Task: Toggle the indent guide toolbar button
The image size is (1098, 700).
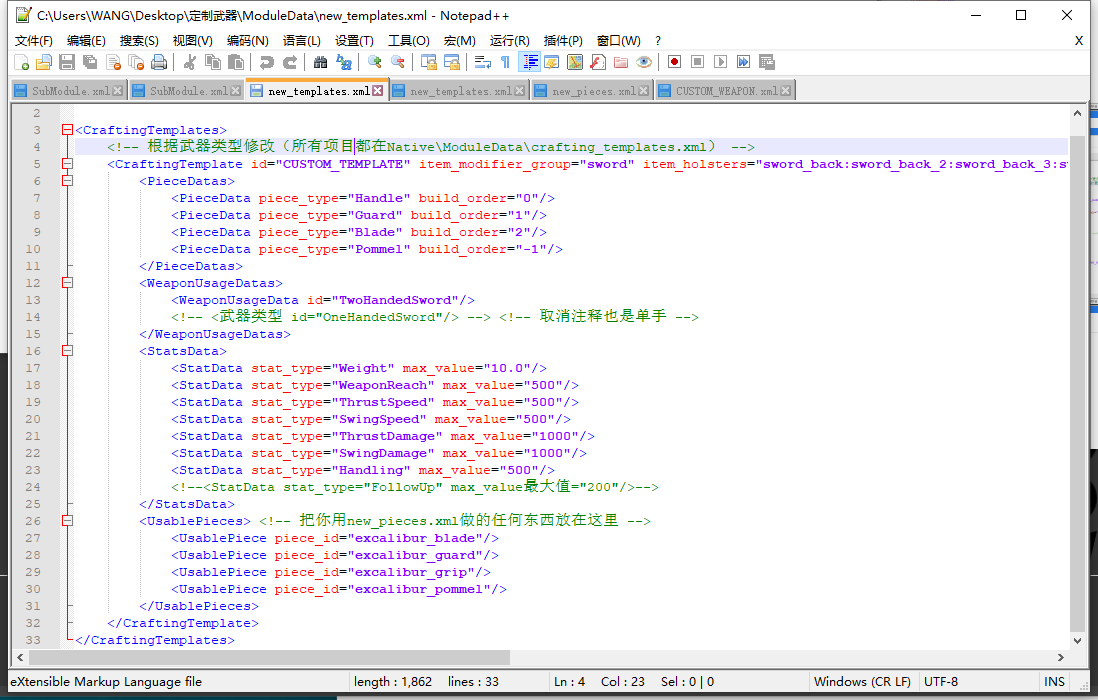Action: (x=529, y=62)
